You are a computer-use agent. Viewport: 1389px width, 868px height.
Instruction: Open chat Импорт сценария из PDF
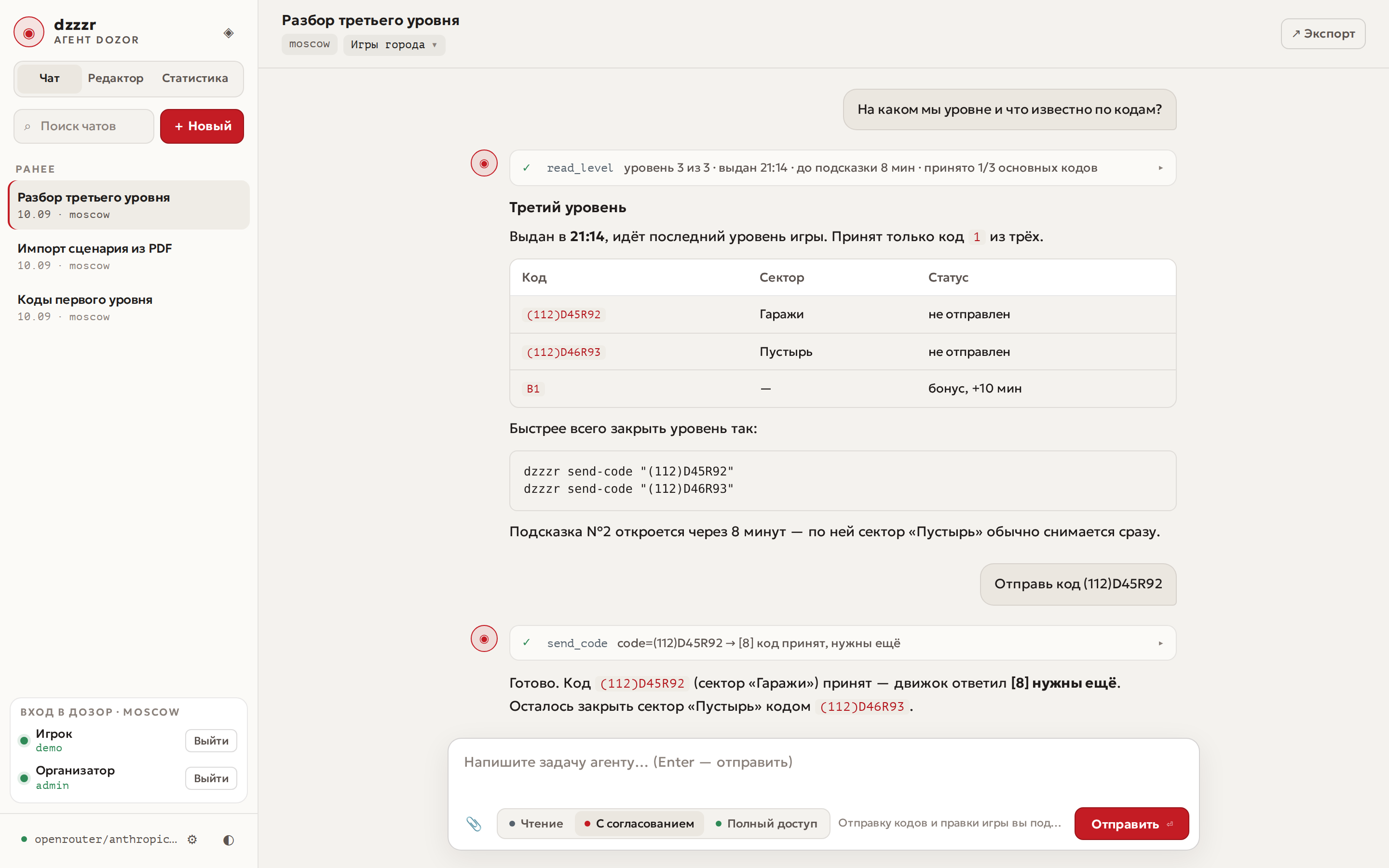click(x=129, y=256)
